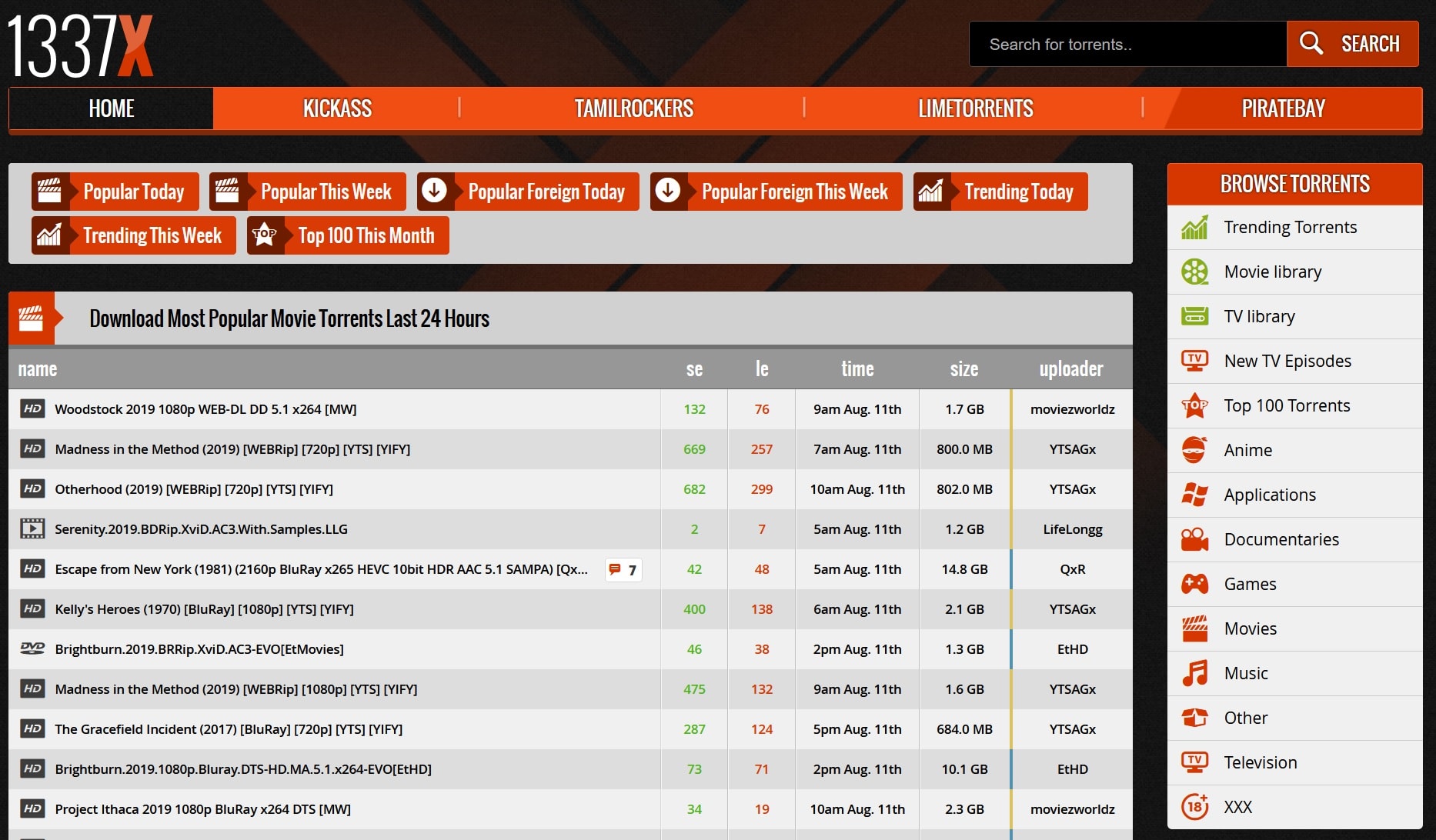Click the Games controller icon
1436x840 pixels.
tap(1194, 584)
